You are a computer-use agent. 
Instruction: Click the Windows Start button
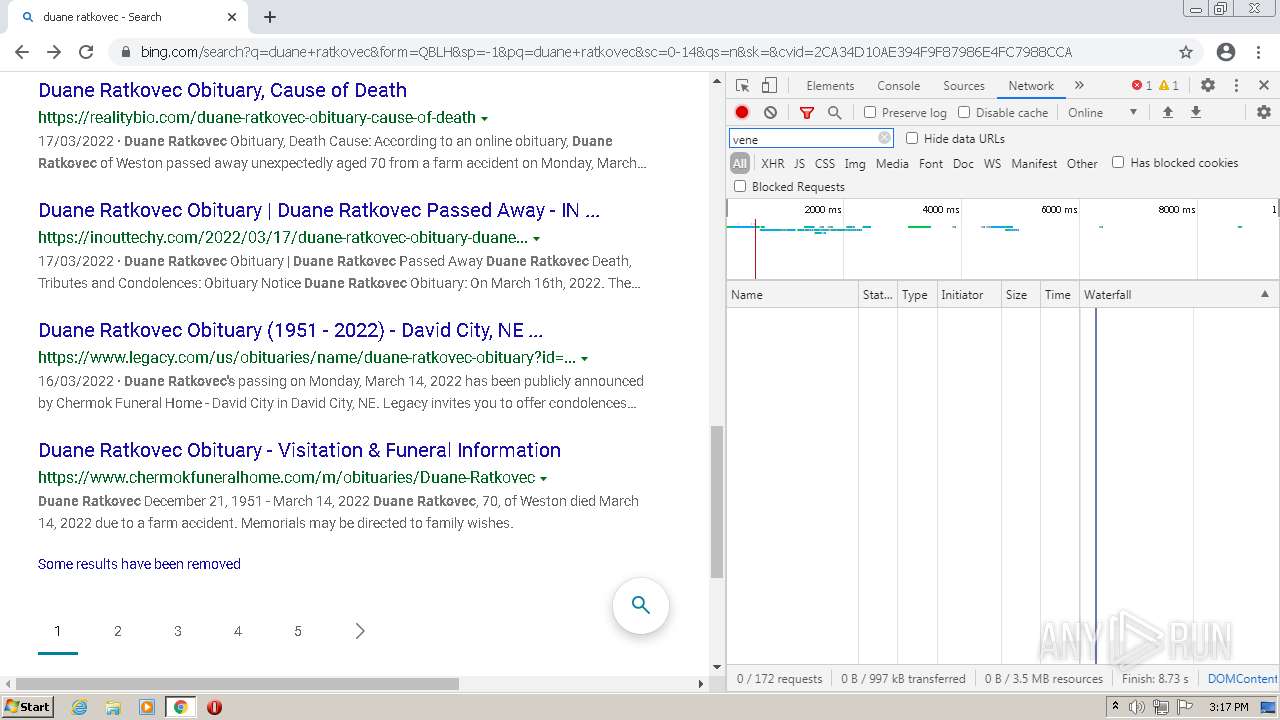pos(27,707)
